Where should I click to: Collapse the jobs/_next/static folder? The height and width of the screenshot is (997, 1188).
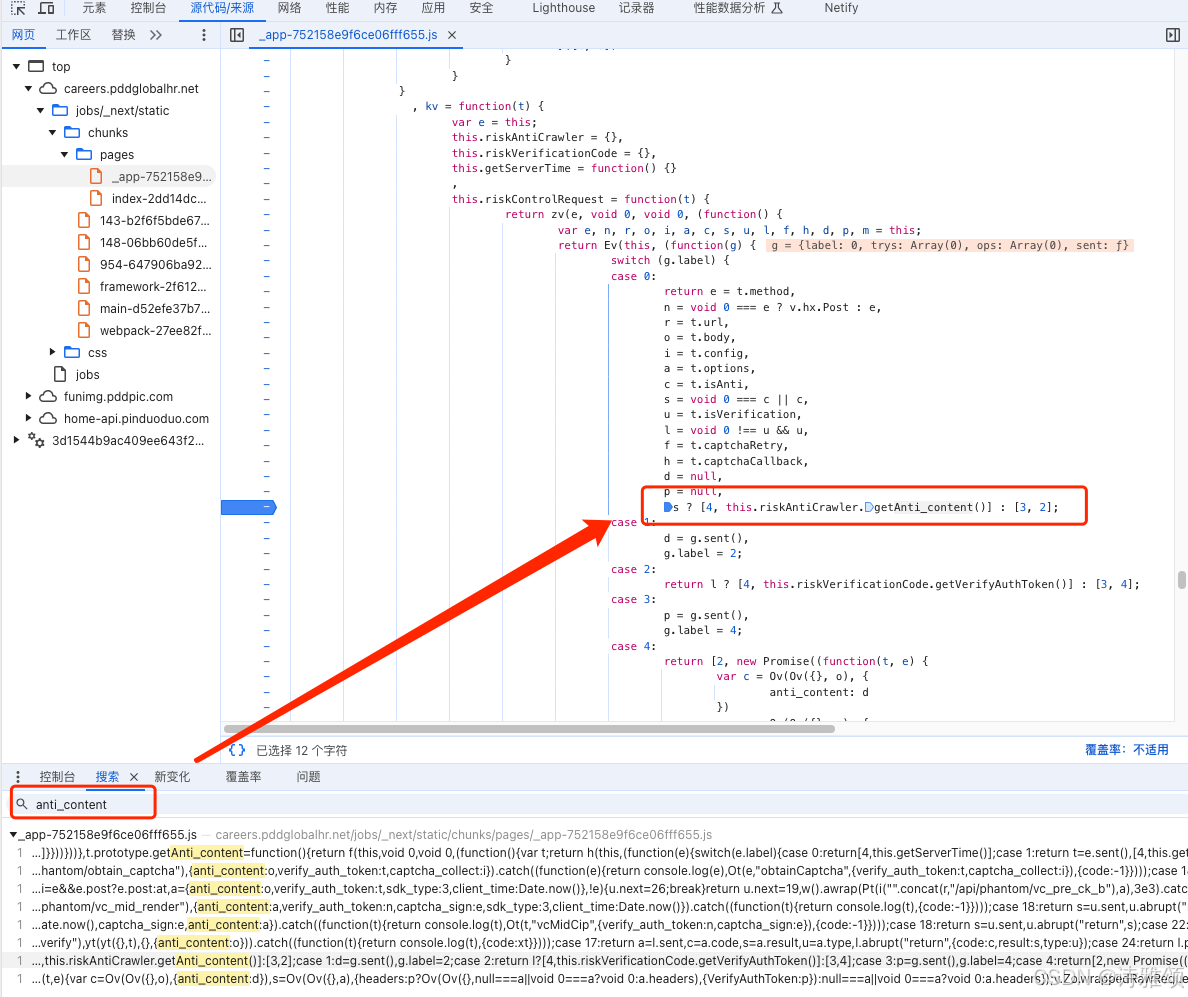pos(41,111)
